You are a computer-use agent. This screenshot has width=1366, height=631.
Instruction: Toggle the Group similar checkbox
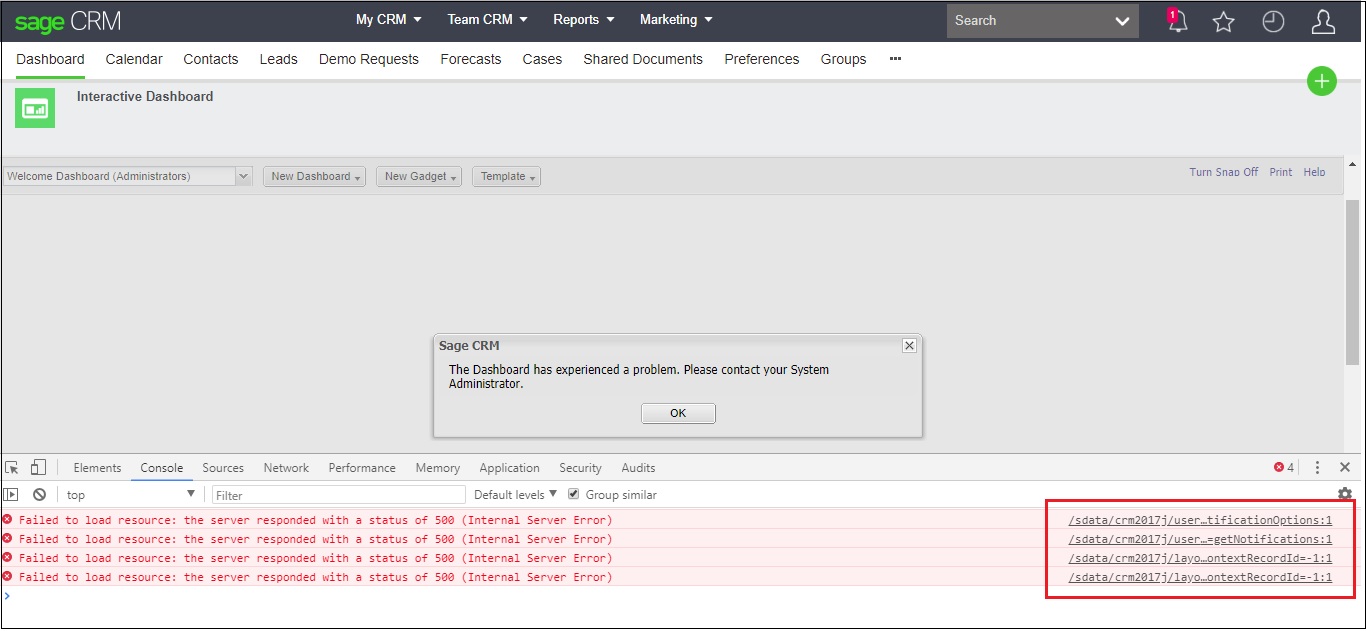(574, 494)
